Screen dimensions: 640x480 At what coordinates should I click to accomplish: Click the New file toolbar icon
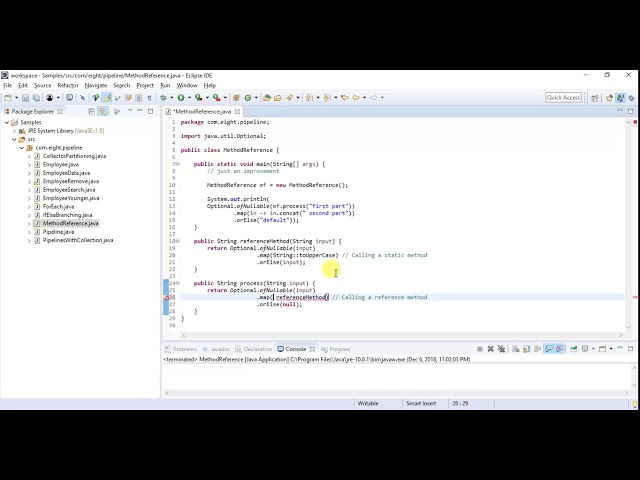pyautogui.click(x=8, y=98)
